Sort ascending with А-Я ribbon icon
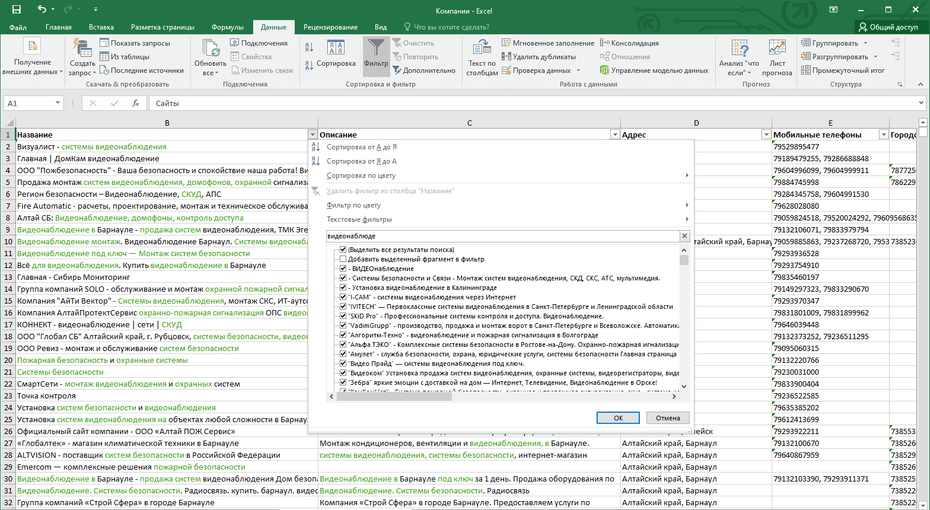Image resolution: width=930 pixels, height=510 pixels. [309, 47]
